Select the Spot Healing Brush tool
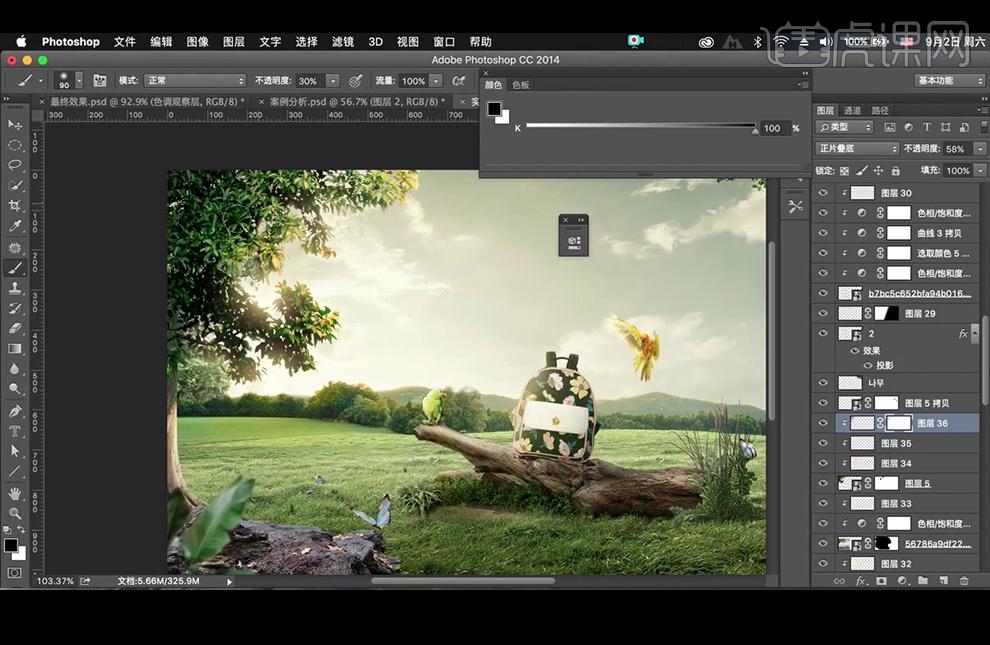 [15, 247]
